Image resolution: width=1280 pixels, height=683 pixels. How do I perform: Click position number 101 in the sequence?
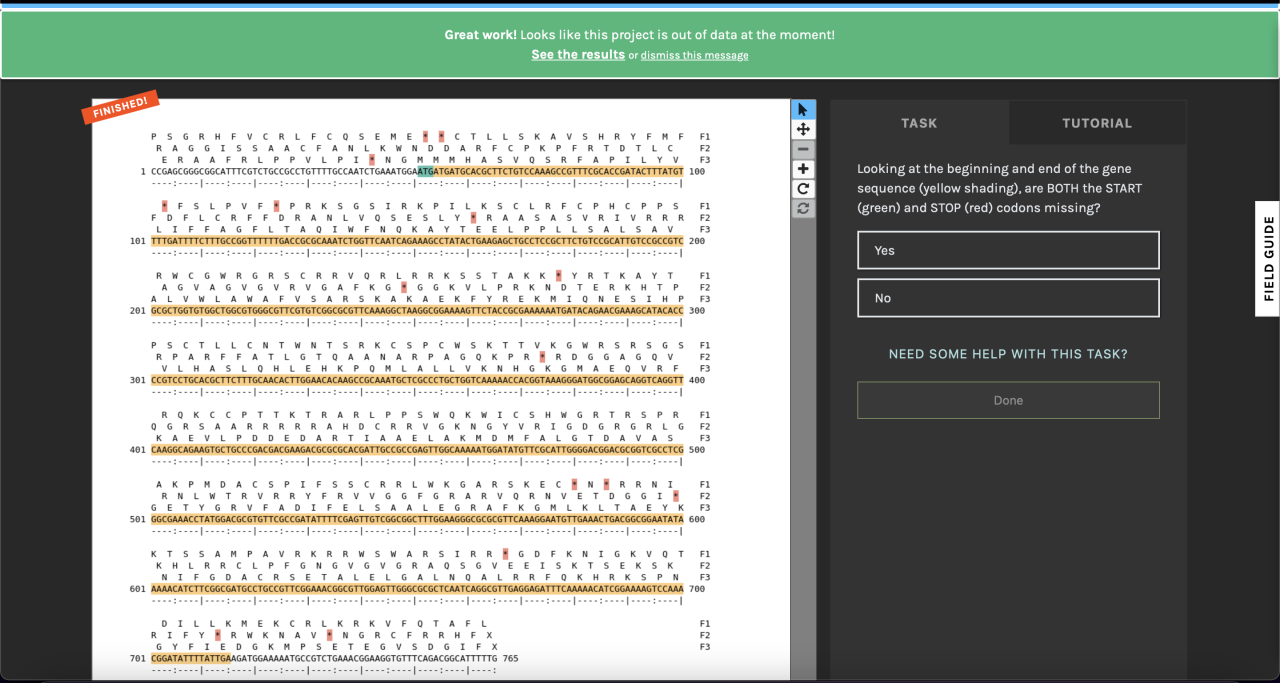(x=138, y=241)
